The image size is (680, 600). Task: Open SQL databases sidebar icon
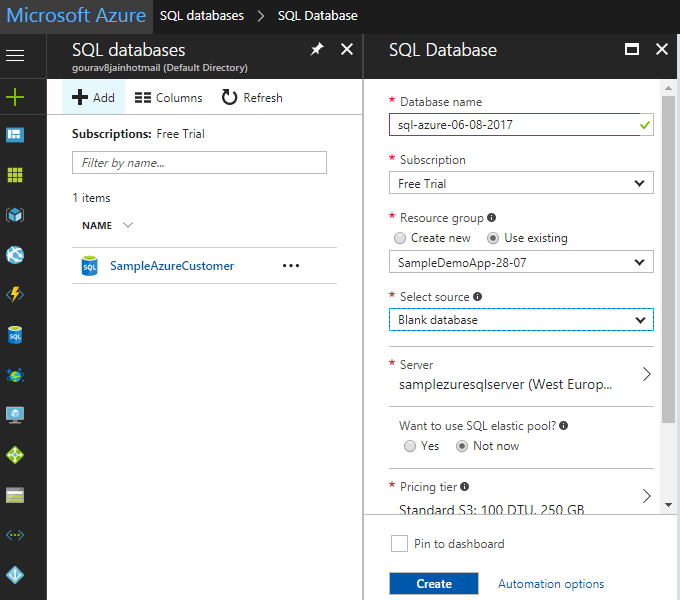pos(15,335)
